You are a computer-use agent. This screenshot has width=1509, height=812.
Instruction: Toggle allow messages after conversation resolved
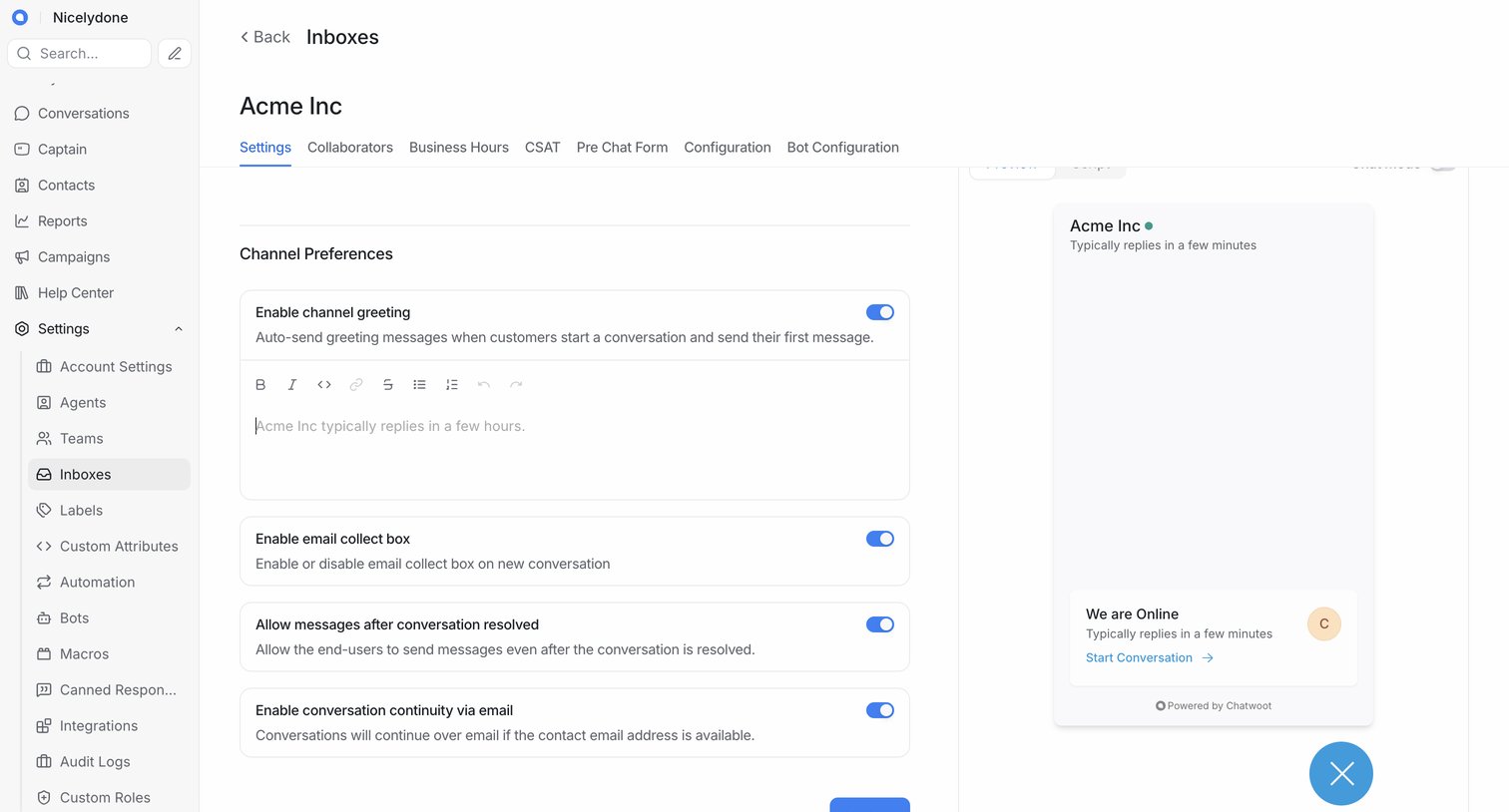[880, 624]
